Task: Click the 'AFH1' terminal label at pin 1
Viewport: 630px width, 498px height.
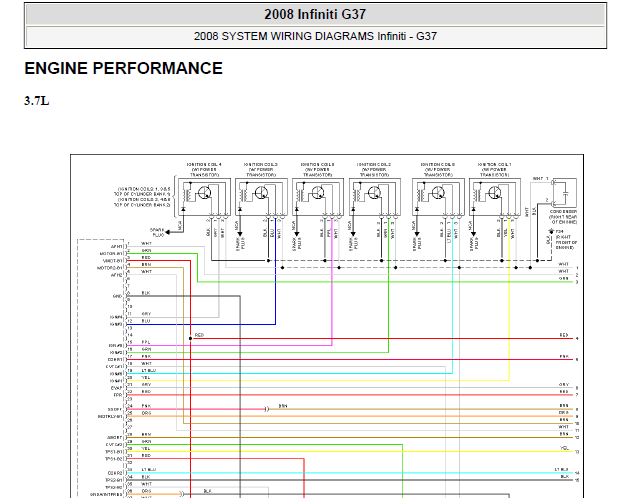Action: pos(117,247)
